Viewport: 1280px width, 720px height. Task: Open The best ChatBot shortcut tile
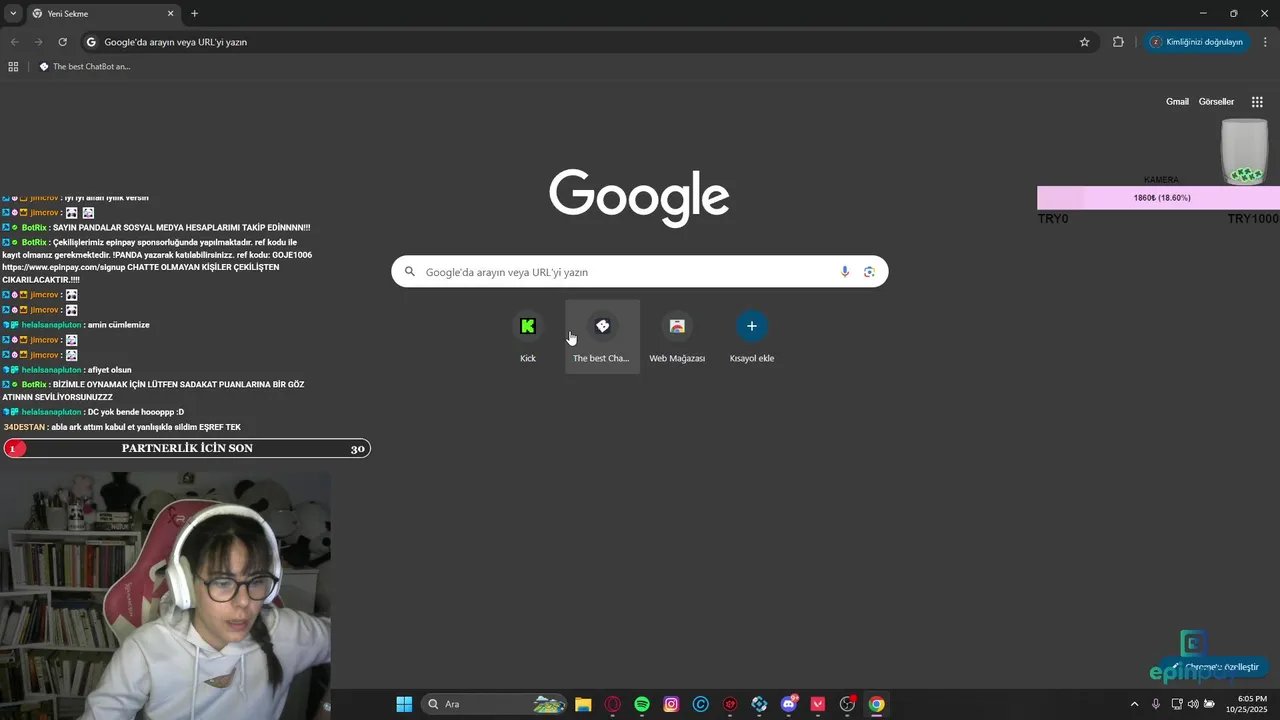coord(602,337)
